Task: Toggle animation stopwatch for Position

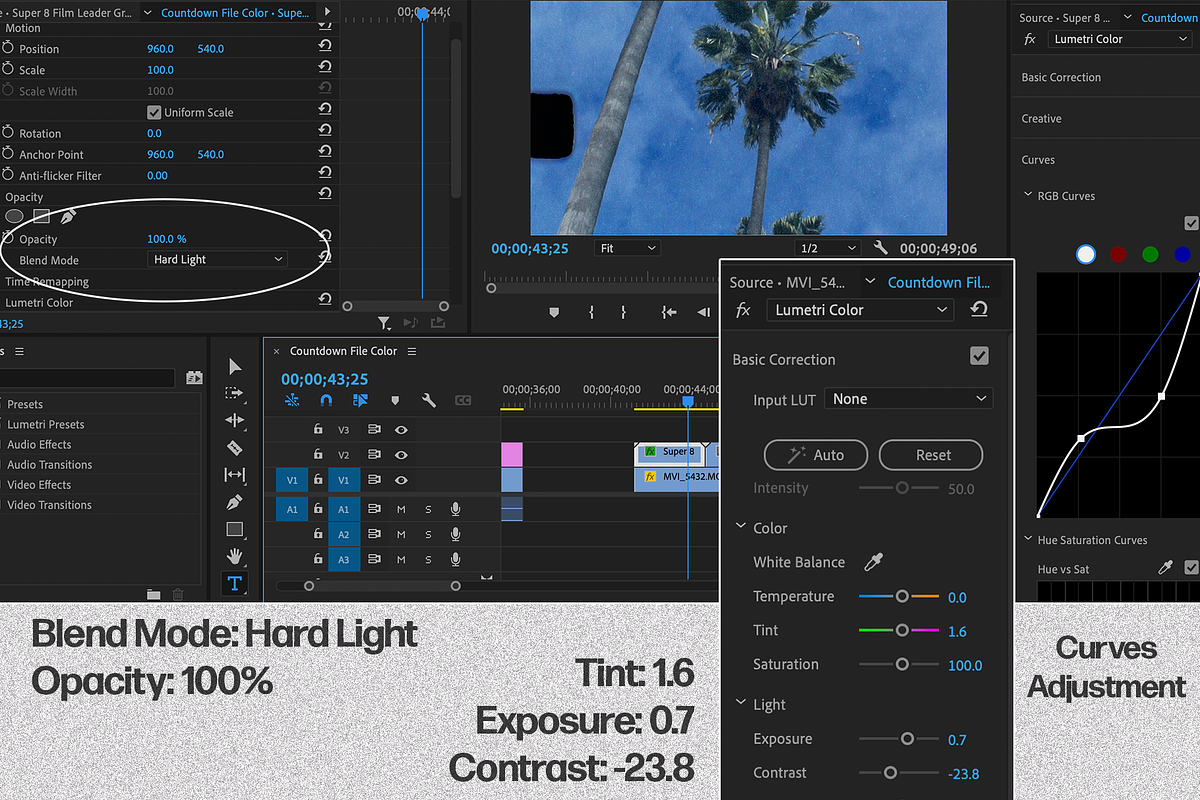Action: coord(9,48)
